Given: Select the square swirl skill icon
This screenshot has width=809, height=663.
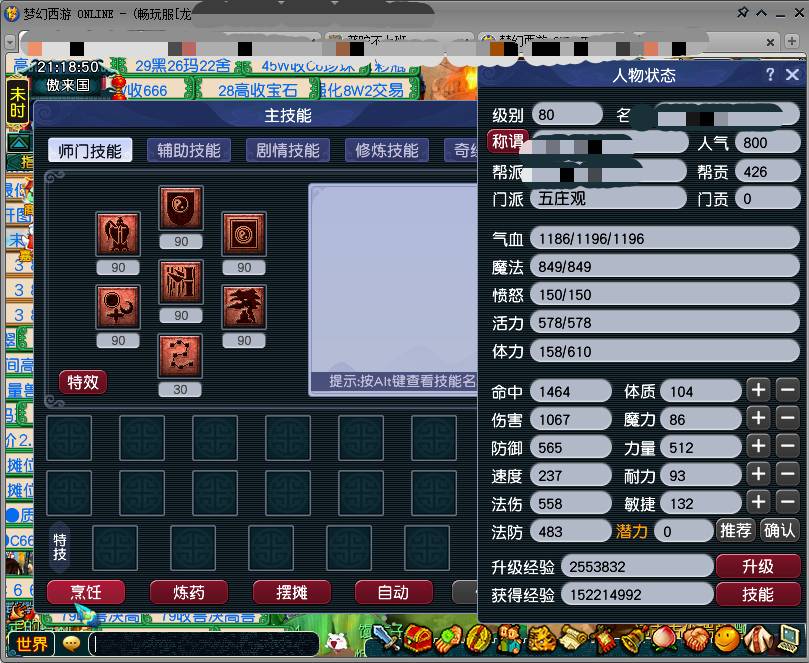Looking at the screenshot, I should [x=244, y=234].
